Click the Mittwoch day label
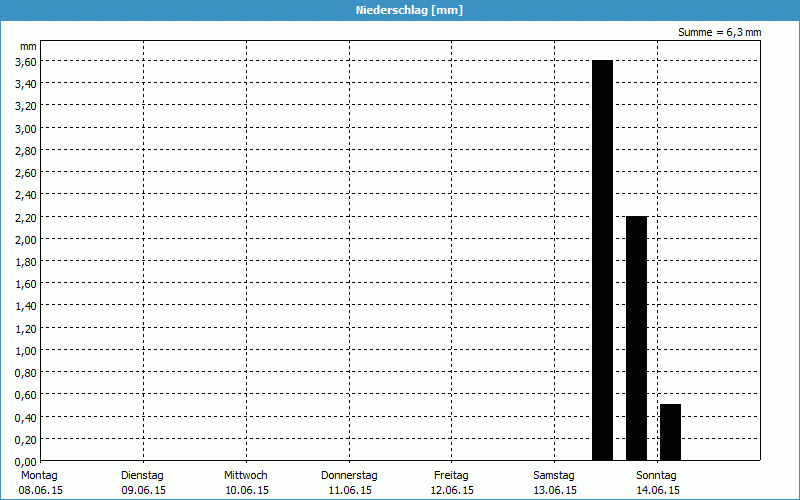 245,475
